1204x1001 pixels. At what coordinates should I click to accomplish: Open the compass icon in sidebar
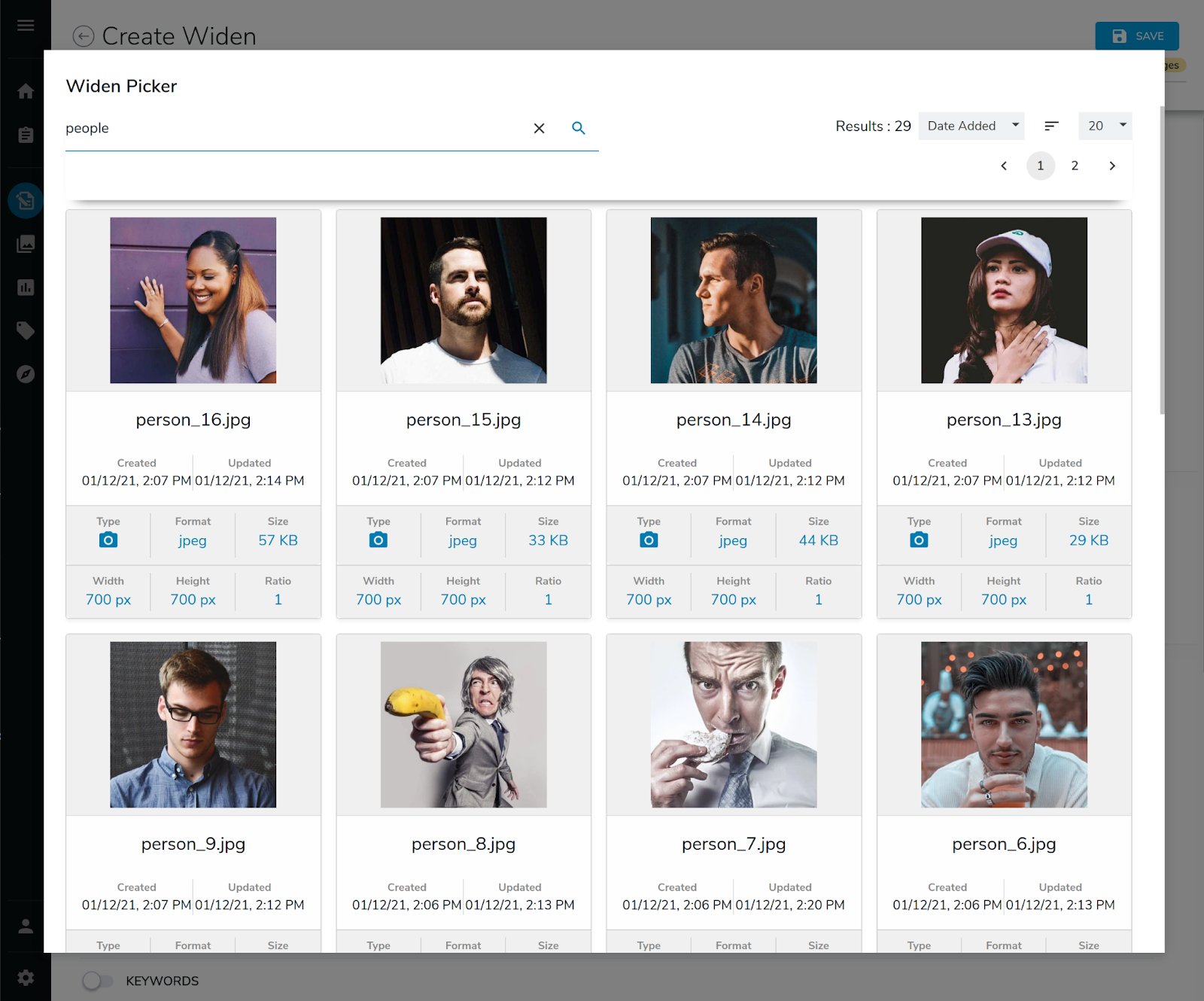[x=26, y=374]
